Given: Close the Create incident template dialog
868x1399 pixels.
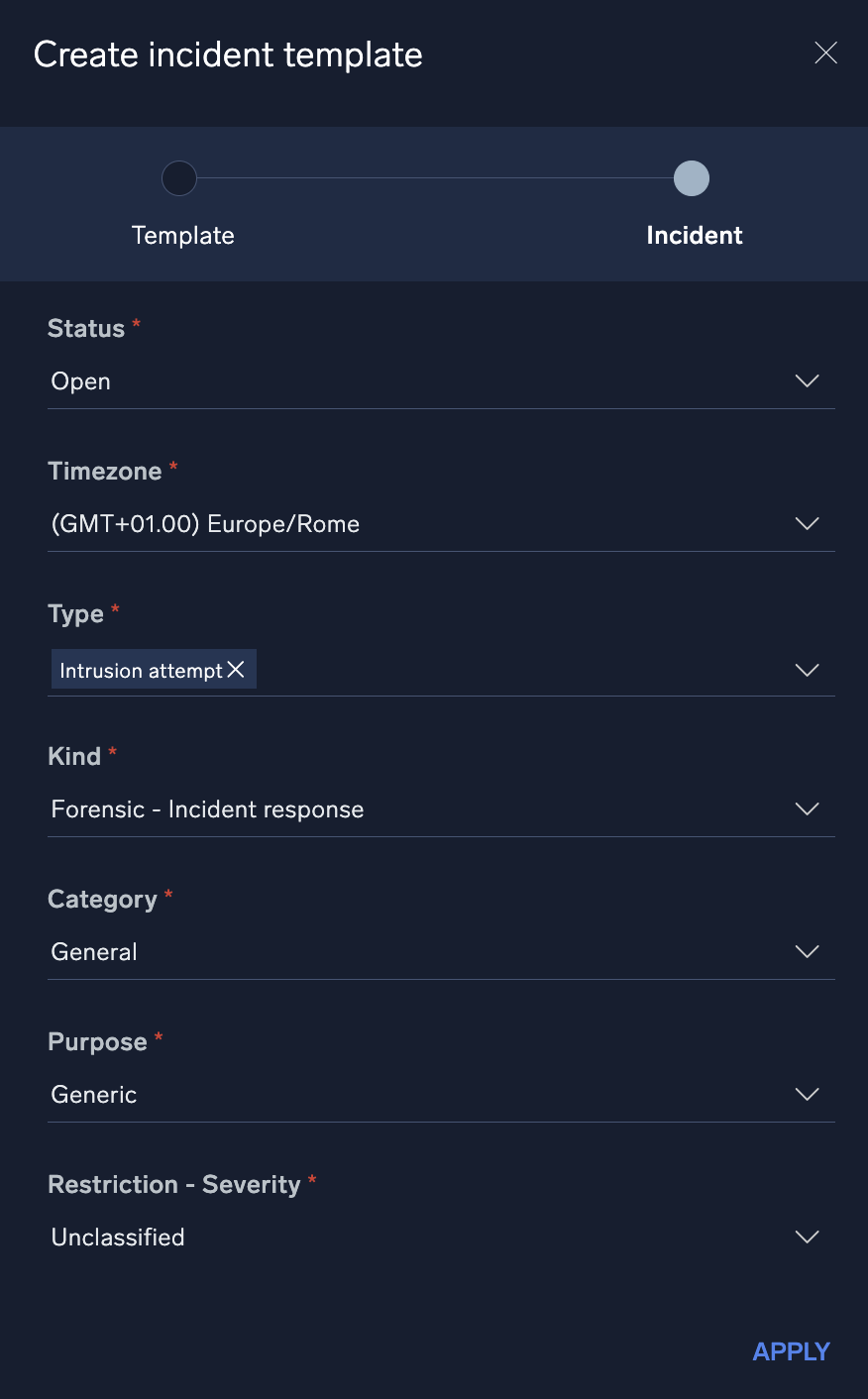Looking at the screenshot, I should [x=825, y=54].
